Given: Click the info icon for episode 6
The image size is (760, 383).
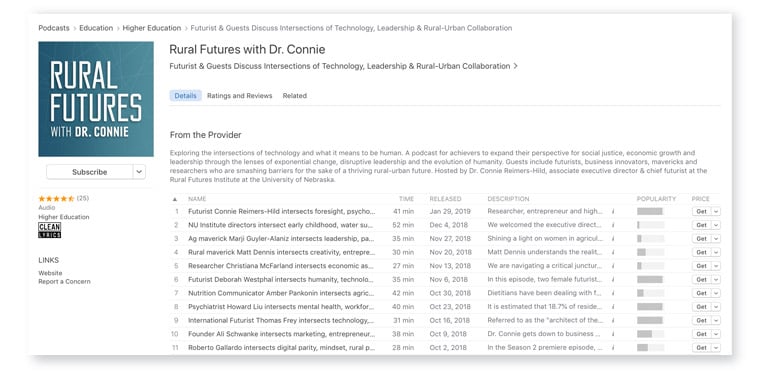Looking at the screenshot, I should click(x=613, y=280).
